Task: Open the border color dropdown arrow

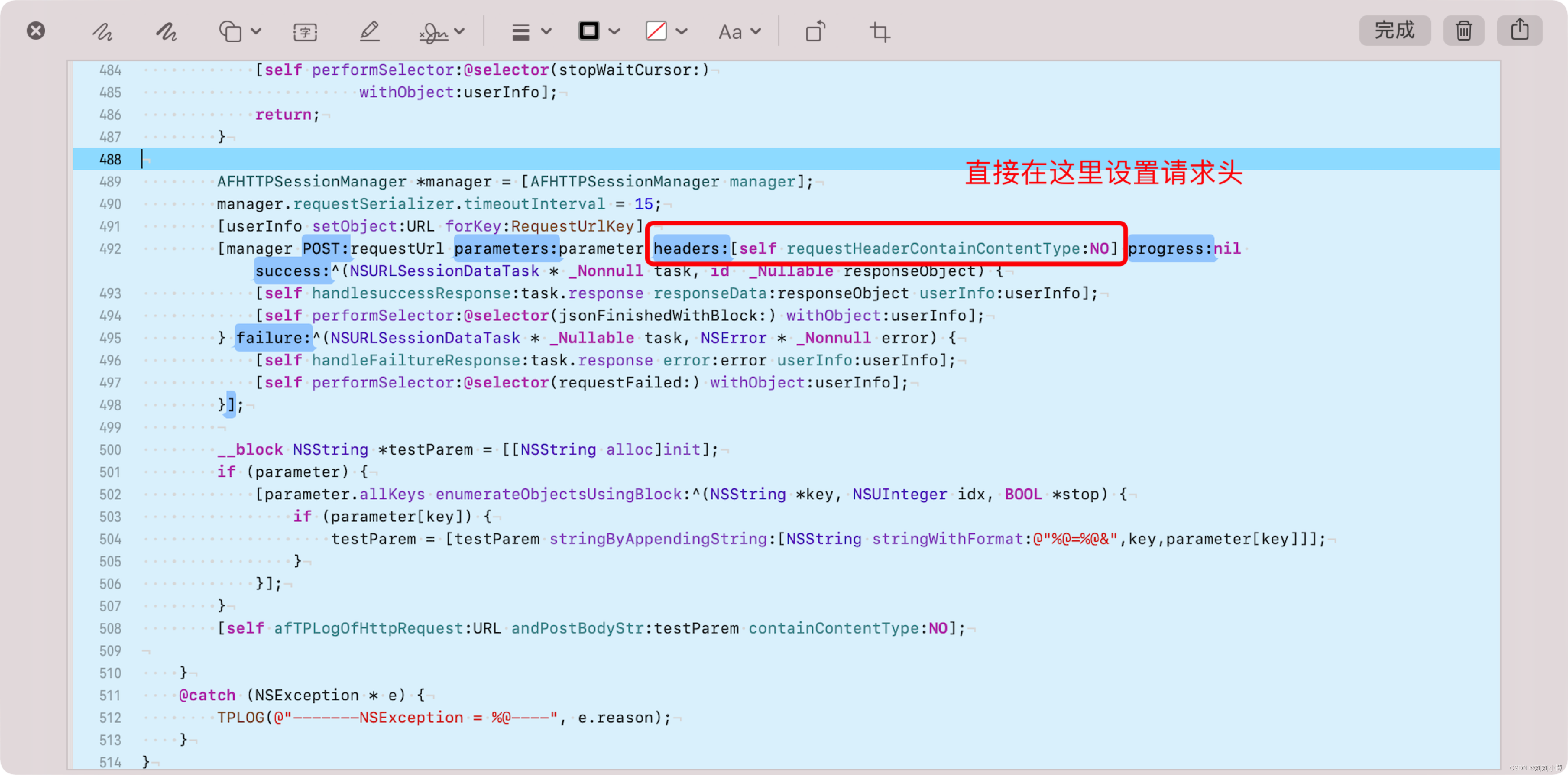Action: pyautogui.click(x=614, y=31)
